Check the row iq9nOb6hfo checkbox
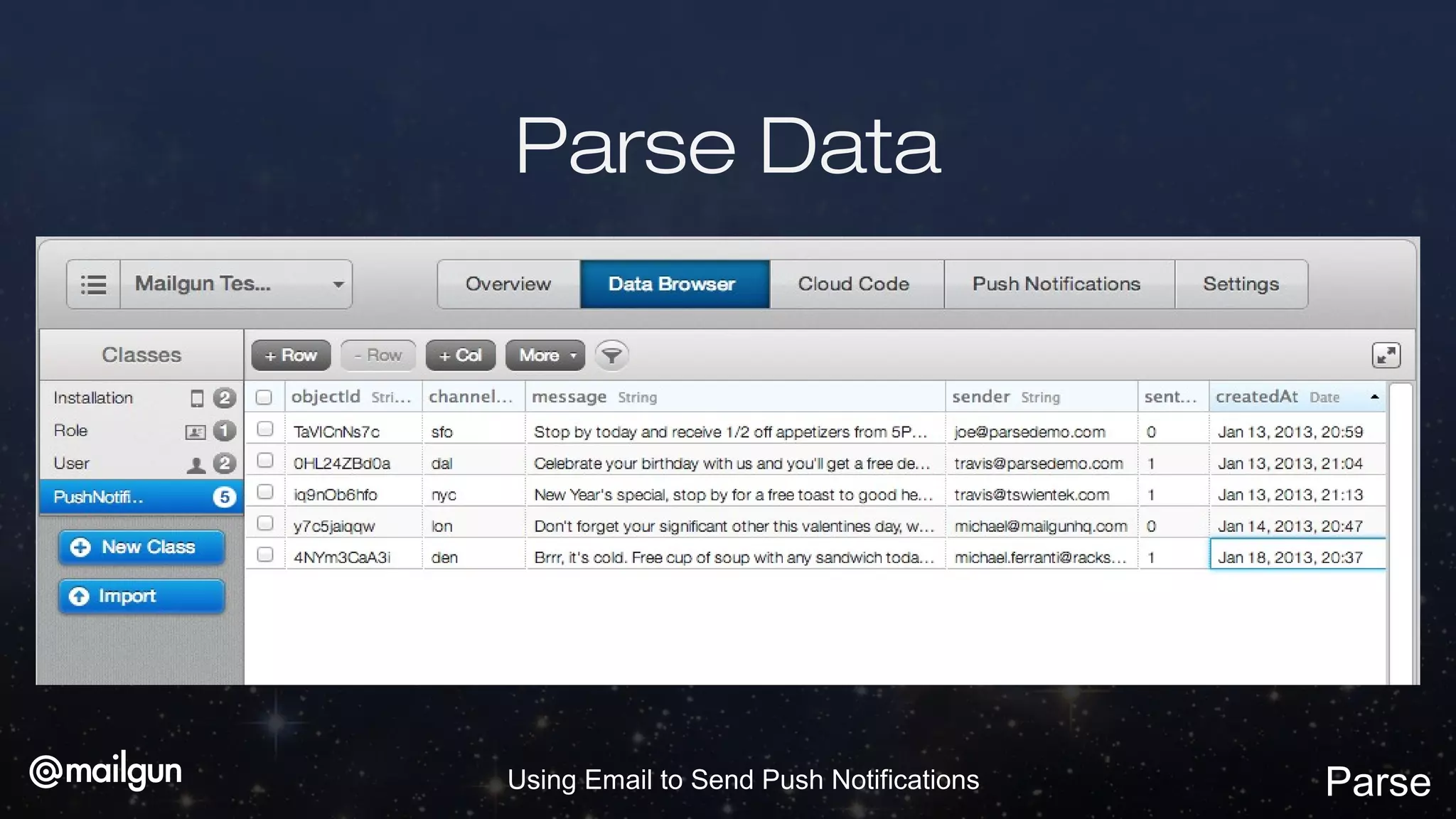The image size is (1456, 819). [265, 491]
